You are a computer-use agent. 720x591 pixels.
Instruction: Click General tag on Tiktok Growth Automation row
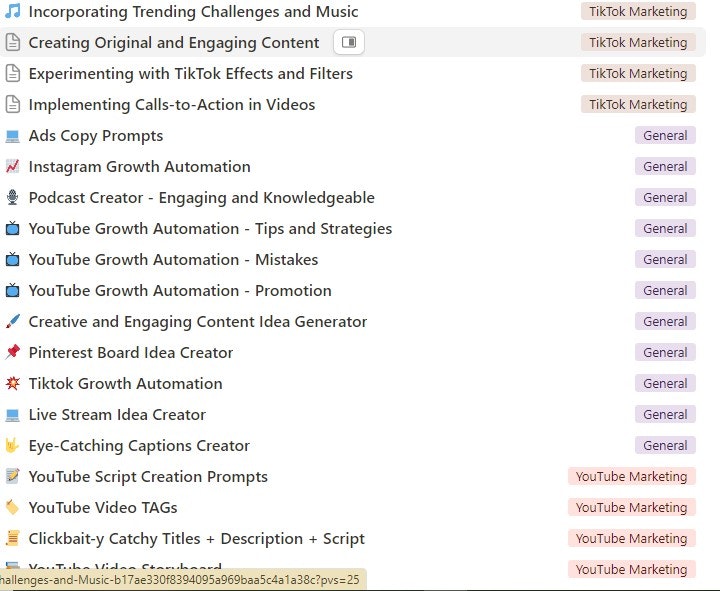click(x=665, y=383)
